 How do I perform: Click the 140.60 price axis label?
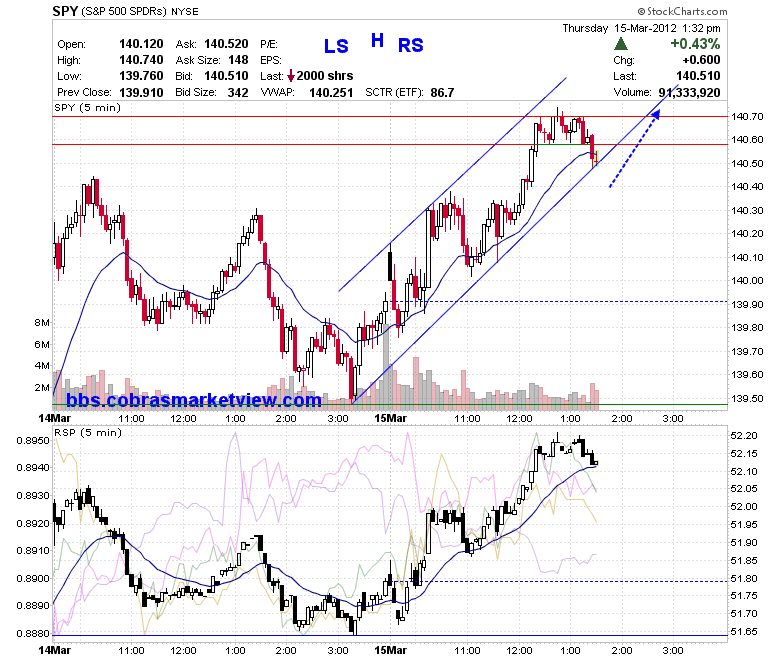coord(747,140)
